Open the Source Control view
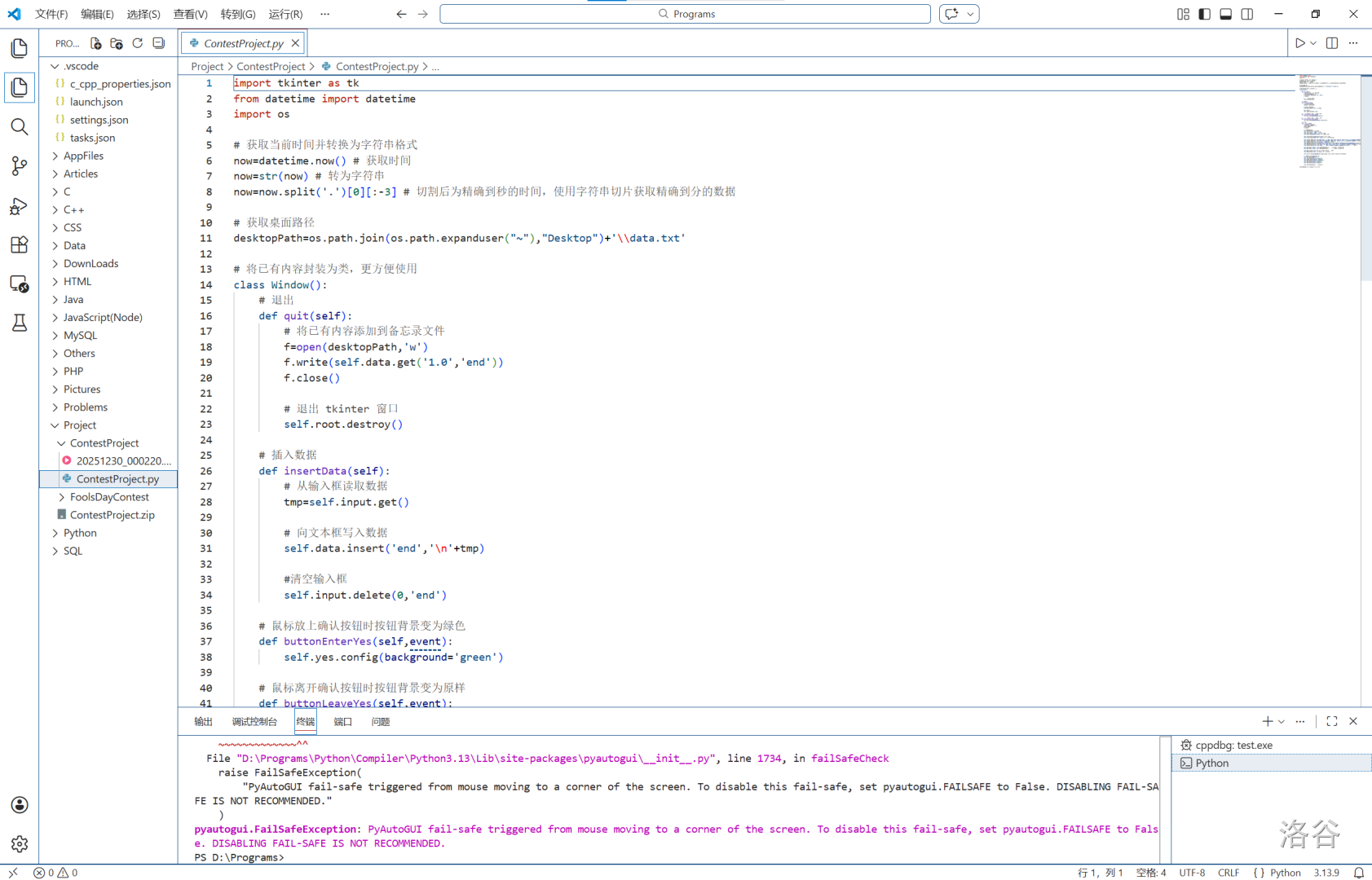1372x880 pixels. (x=19, y=166)
